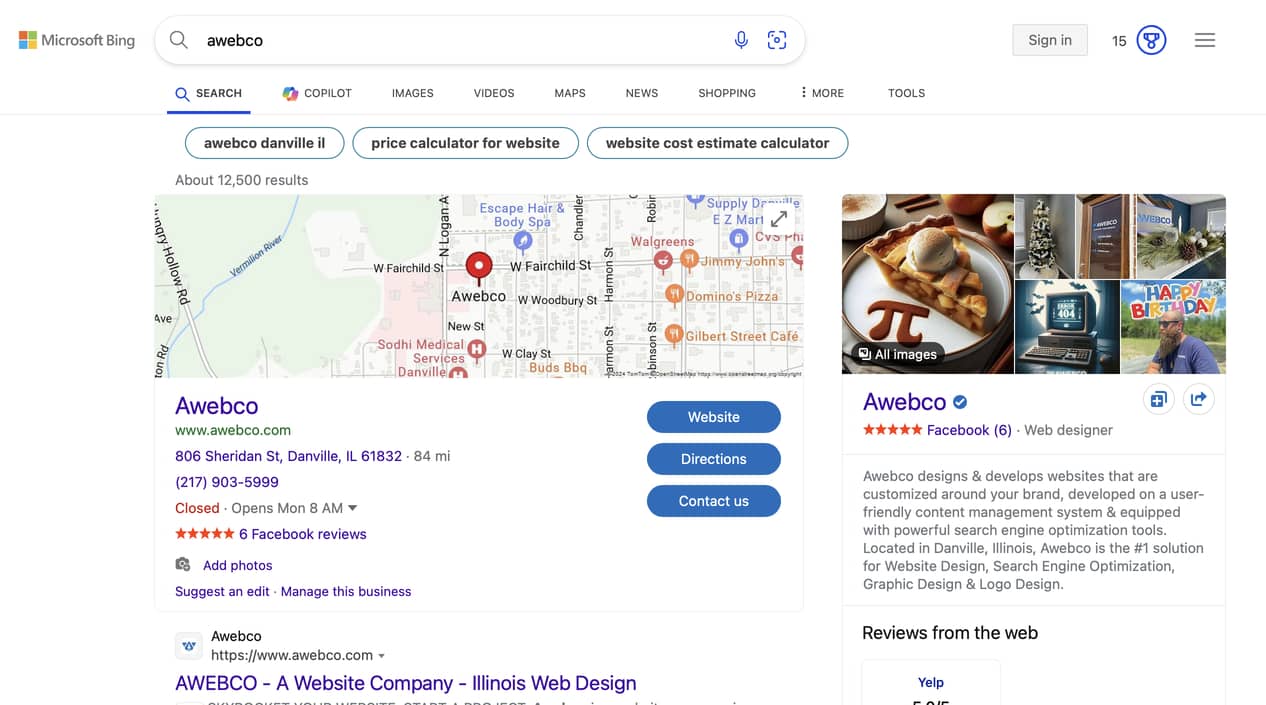Click the Contact us button
Screen dimensions: 1266x705
(714, 501)
